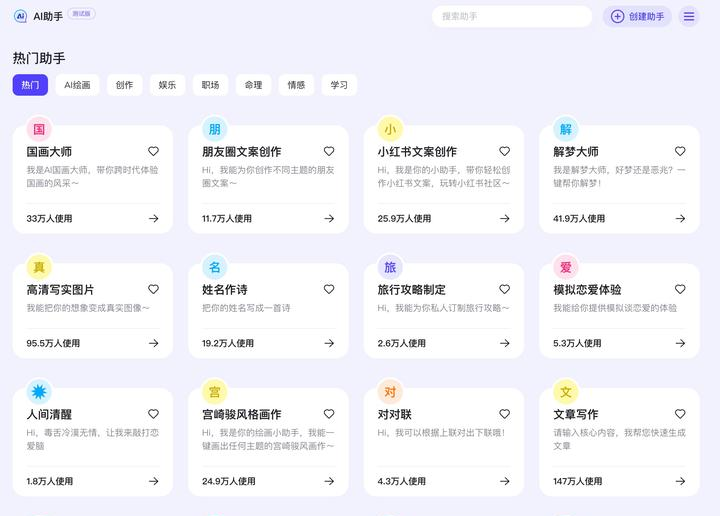Image resolution: width=720 pixels, height=516 pixels.
Task: Open the 学习 category tab
Action: 339,85
